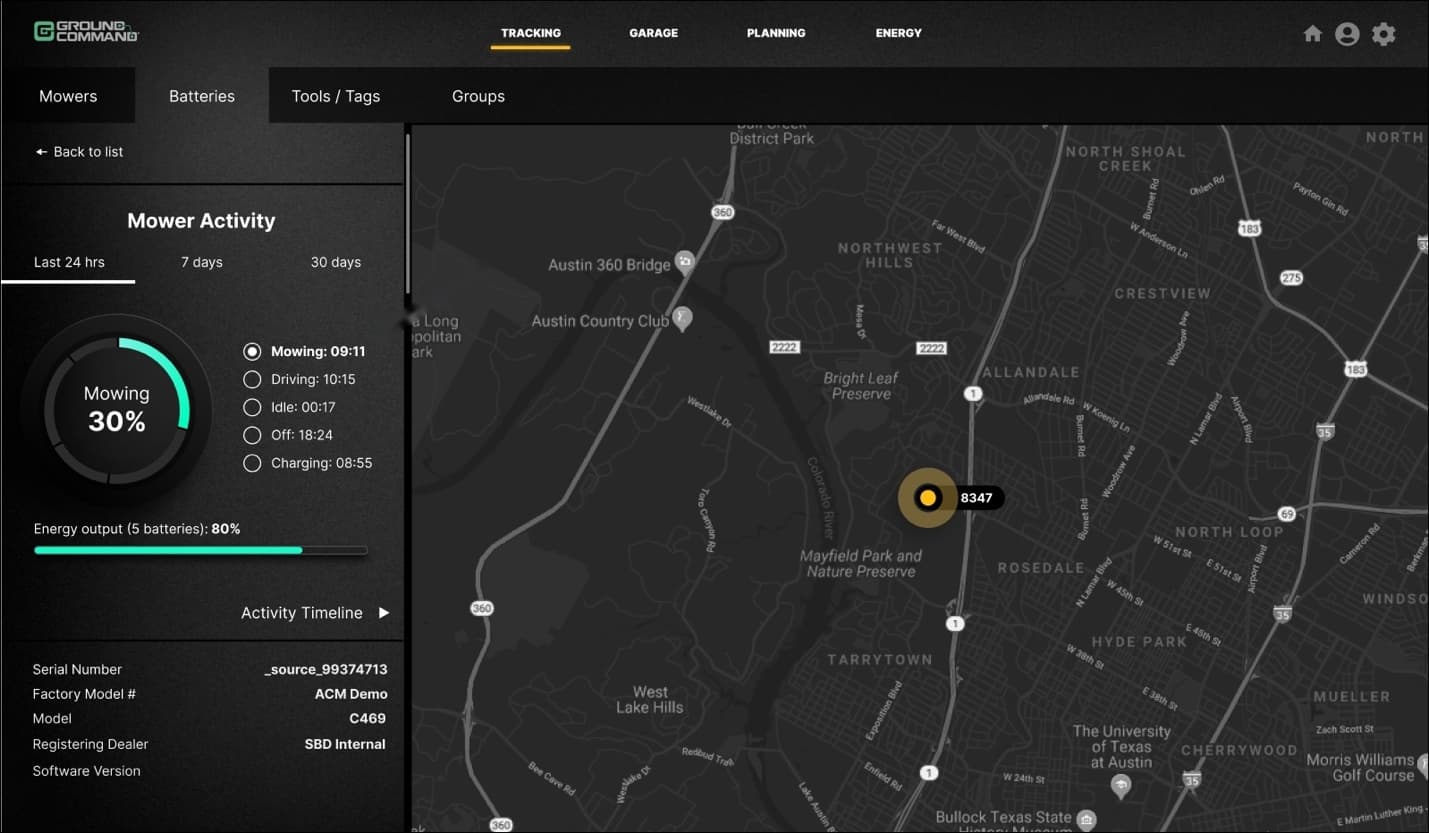Viewport: 1429px width, 833px height.
Task: Click the SBD Internal dealer value
Action: click(345, 744)
